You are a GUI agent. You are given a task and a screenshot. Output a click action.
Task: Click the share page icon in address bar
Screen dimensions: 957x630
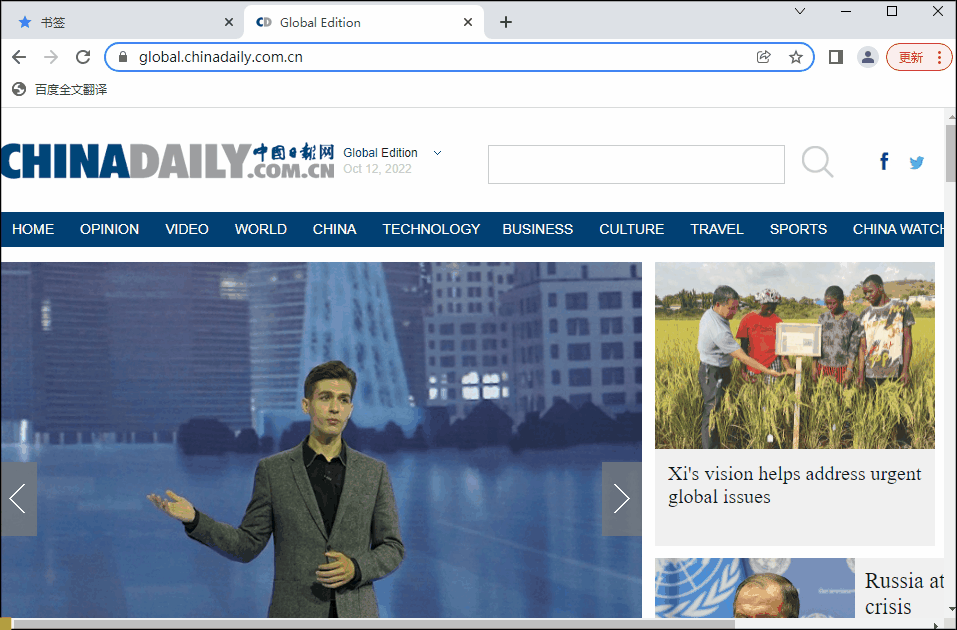(x=764, y=57)
